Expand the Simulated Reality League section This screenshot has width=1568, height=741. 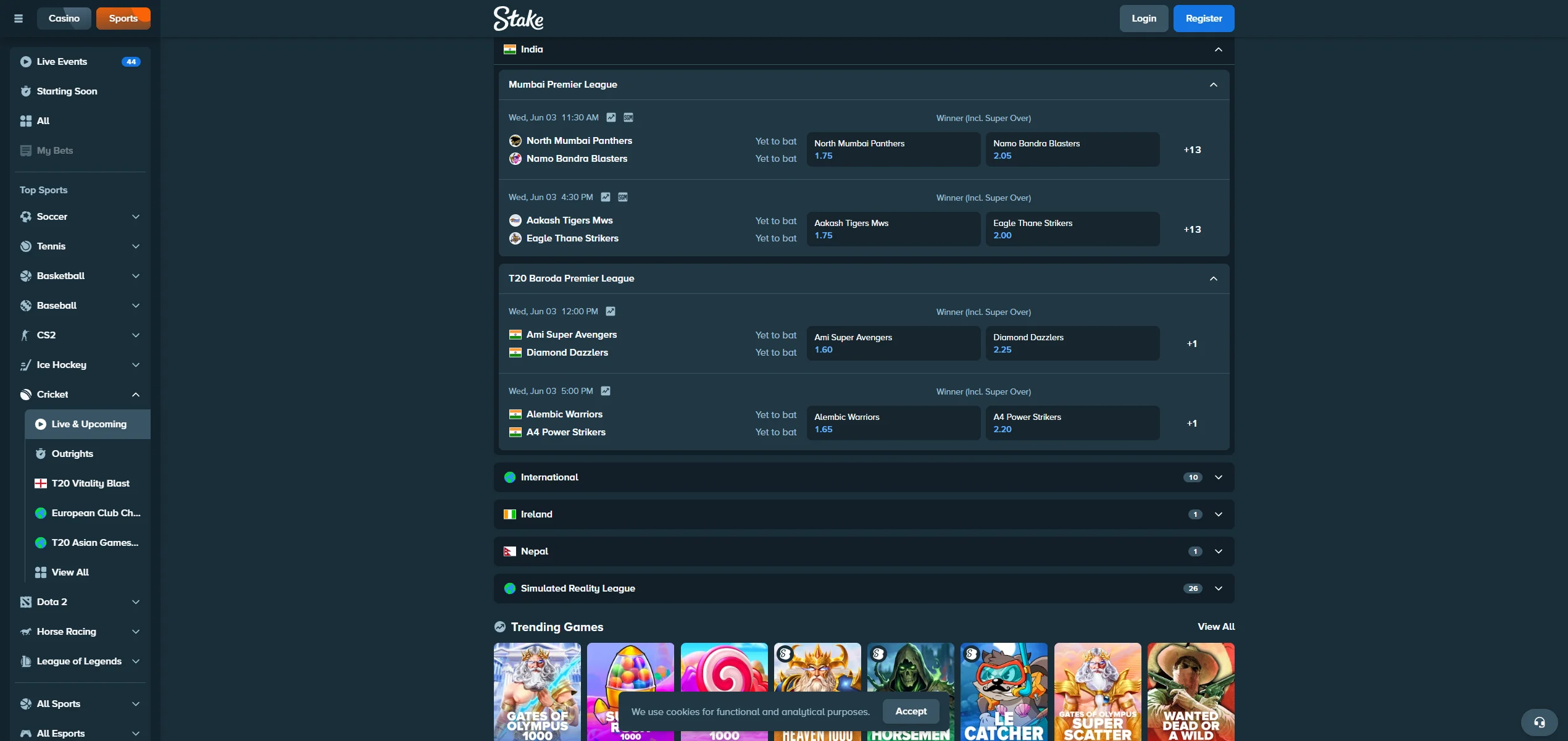1219,588
